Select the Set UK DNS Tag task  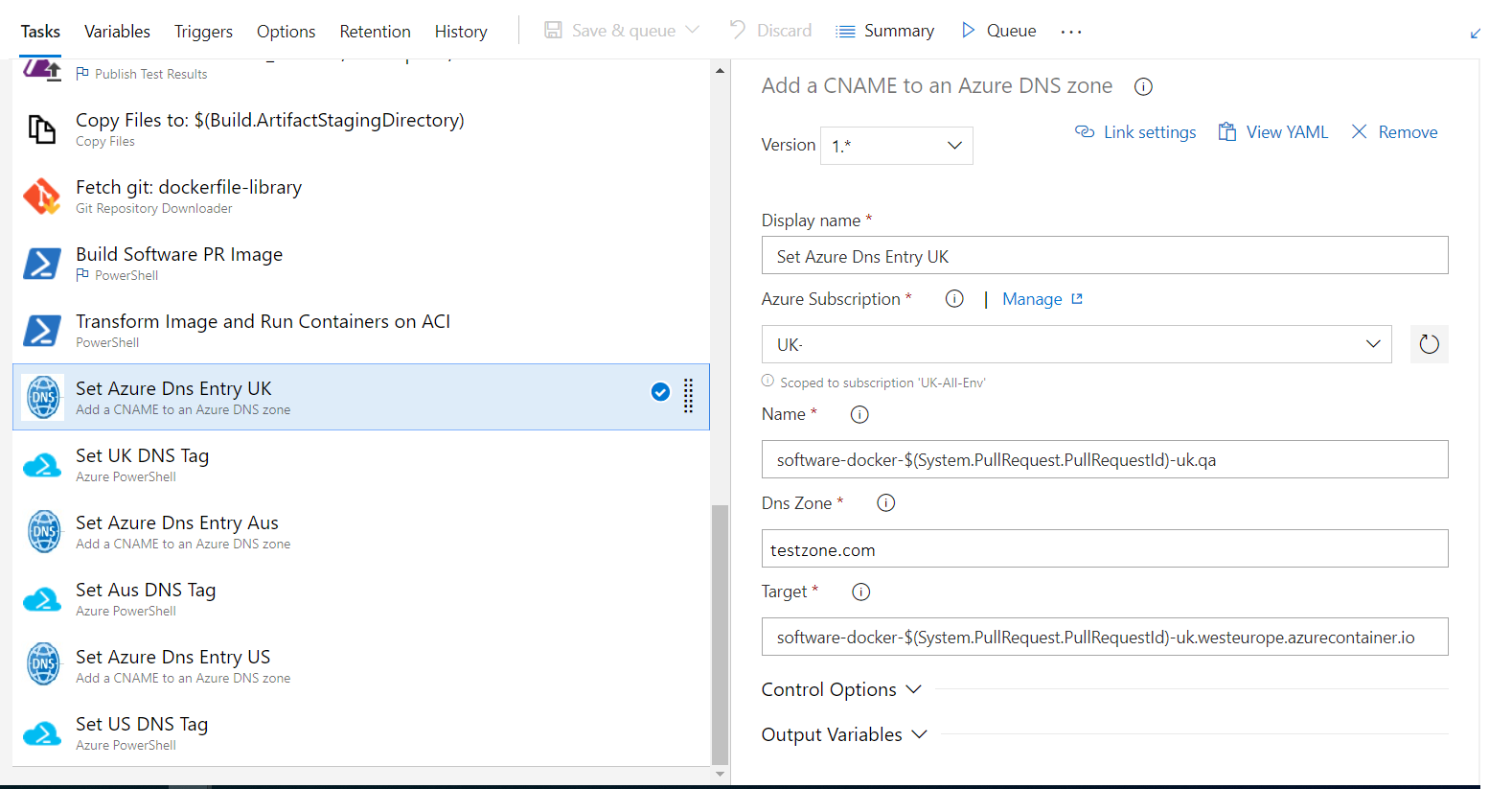(361, 464)
